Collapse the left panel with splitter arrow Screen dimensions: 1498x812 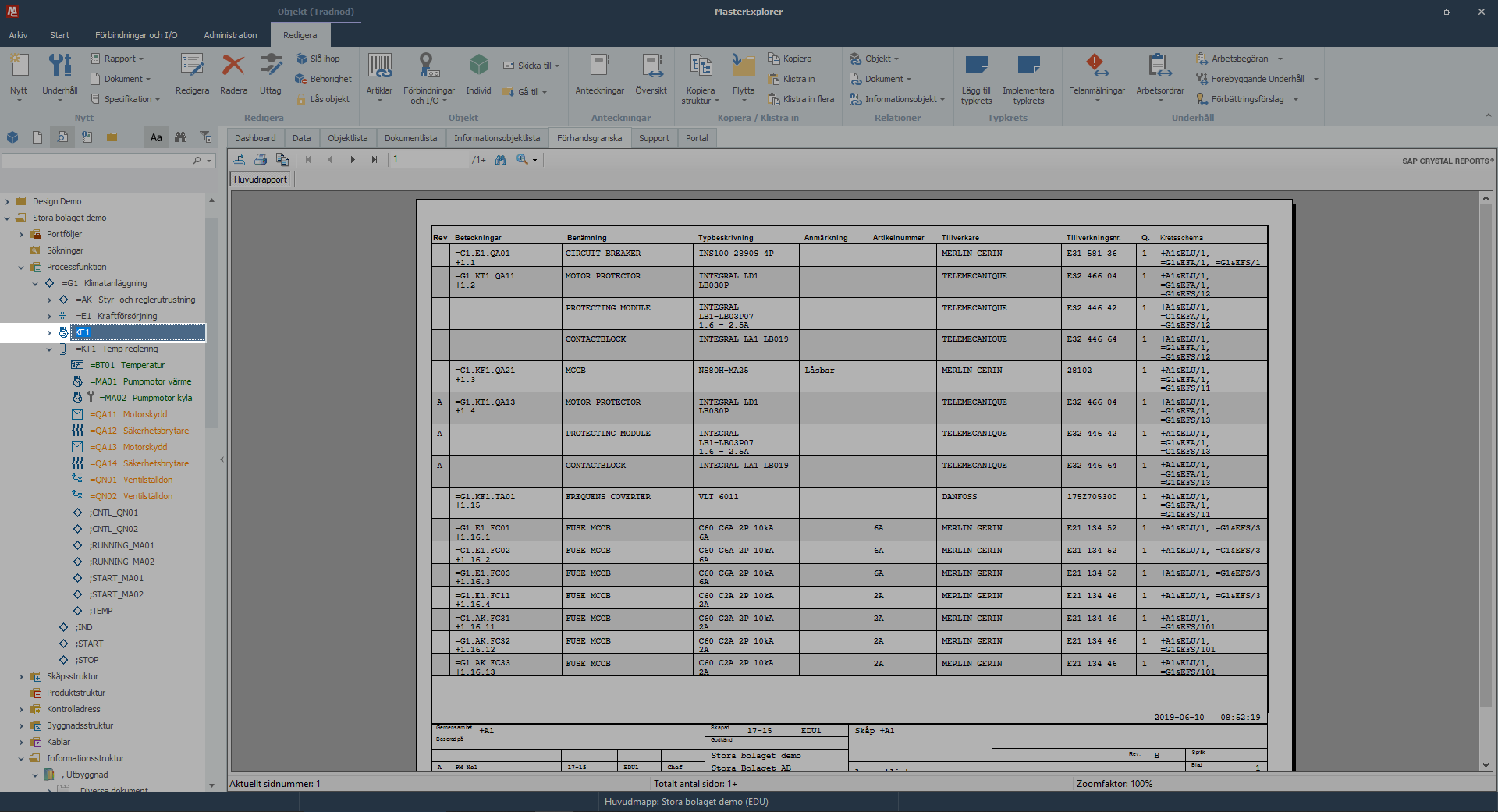click(222, 459)
